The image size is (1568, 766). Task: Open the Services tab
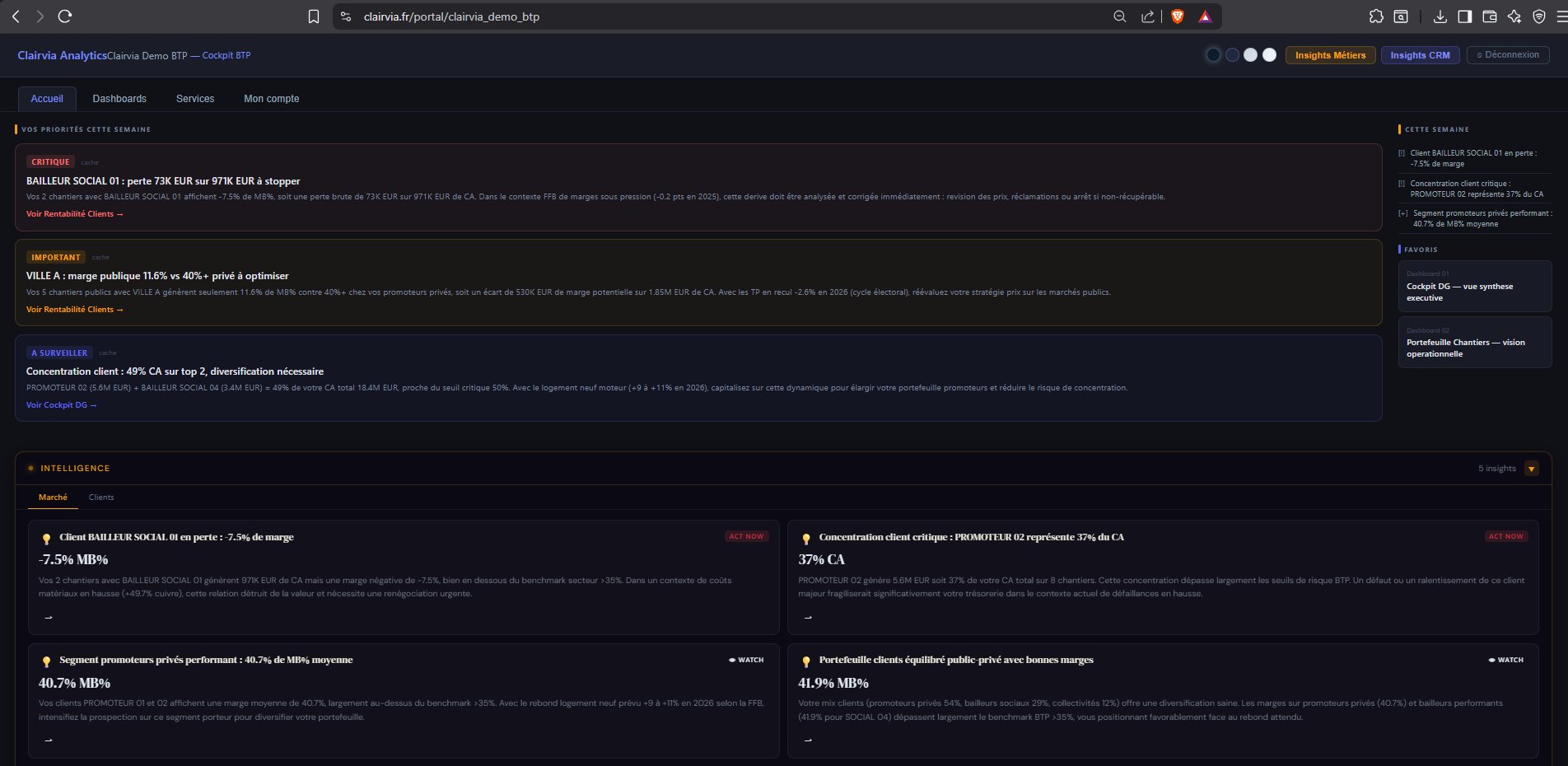(195, 99)
